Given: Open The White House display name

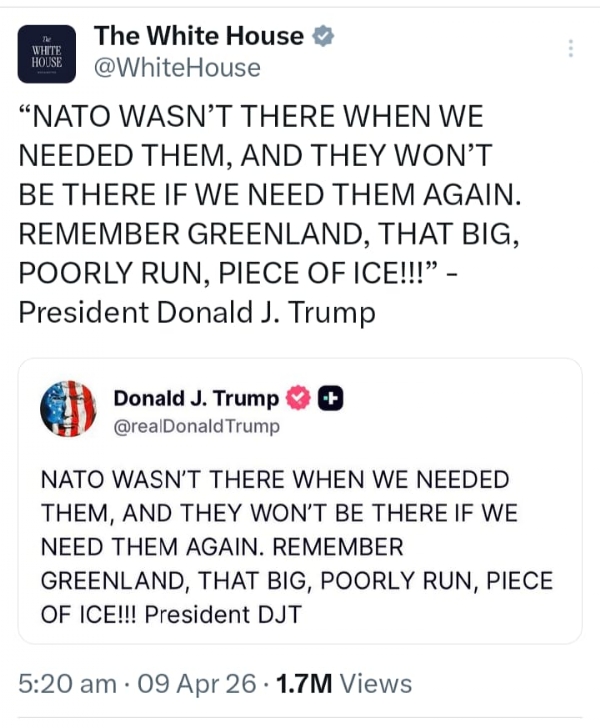Looking at the screenshot, I should point(198,37).
